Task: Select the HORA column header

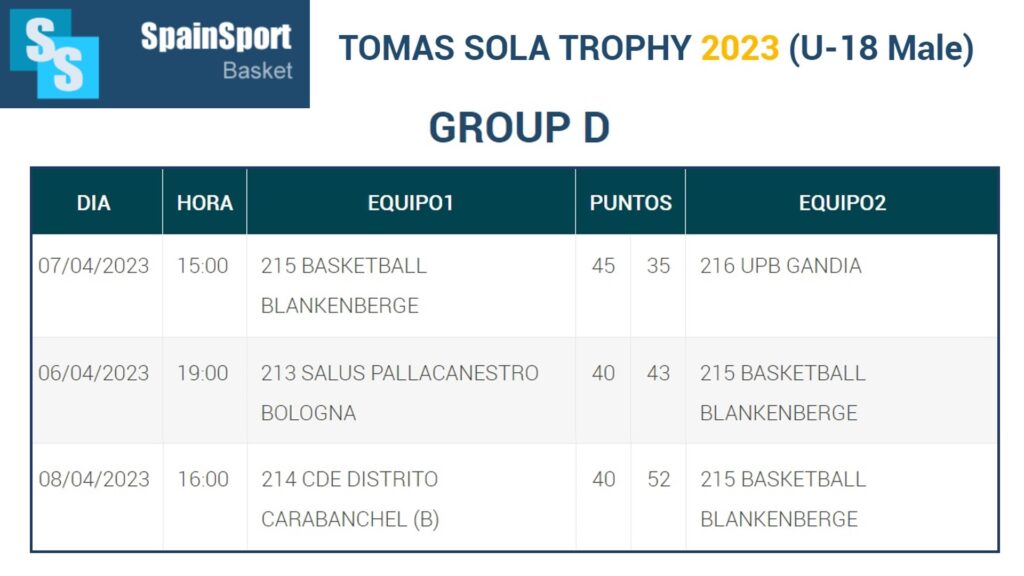Action: coord(205,203)
